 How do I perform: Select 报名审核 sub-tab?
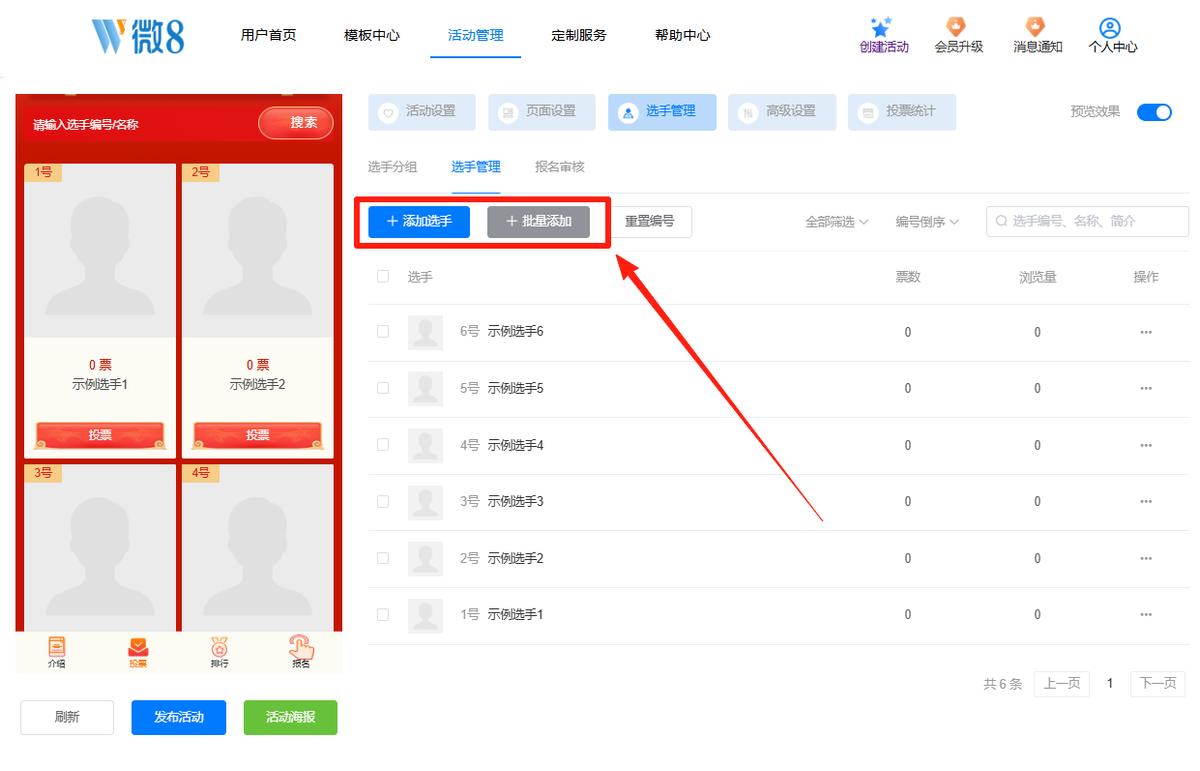pyautogui.click(x=560, y=167)
